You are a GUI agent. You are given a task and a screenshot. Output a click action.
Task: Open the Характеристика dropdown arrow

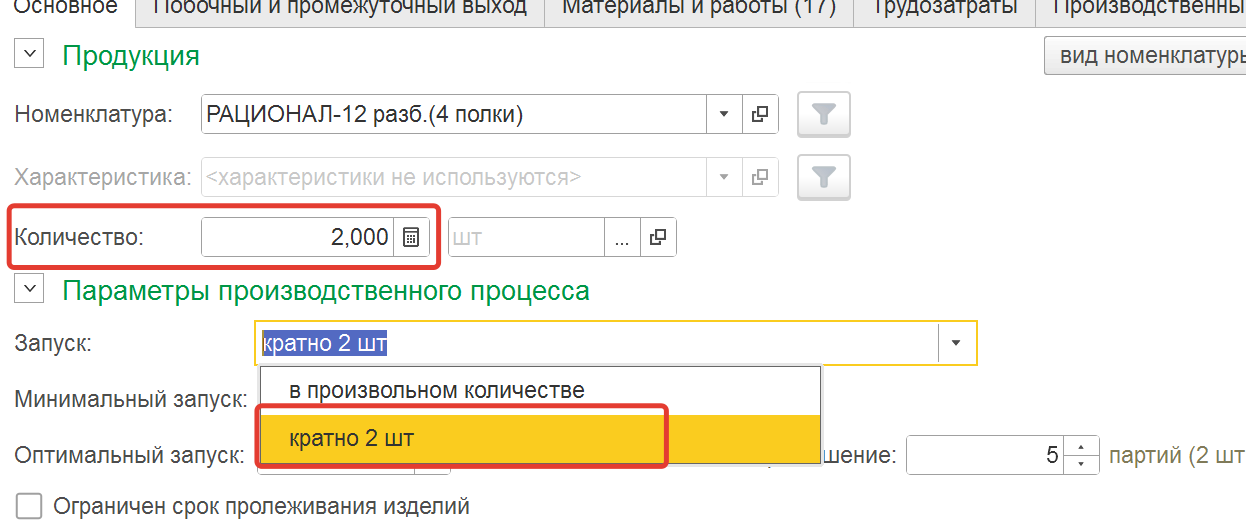coord(724,178)
